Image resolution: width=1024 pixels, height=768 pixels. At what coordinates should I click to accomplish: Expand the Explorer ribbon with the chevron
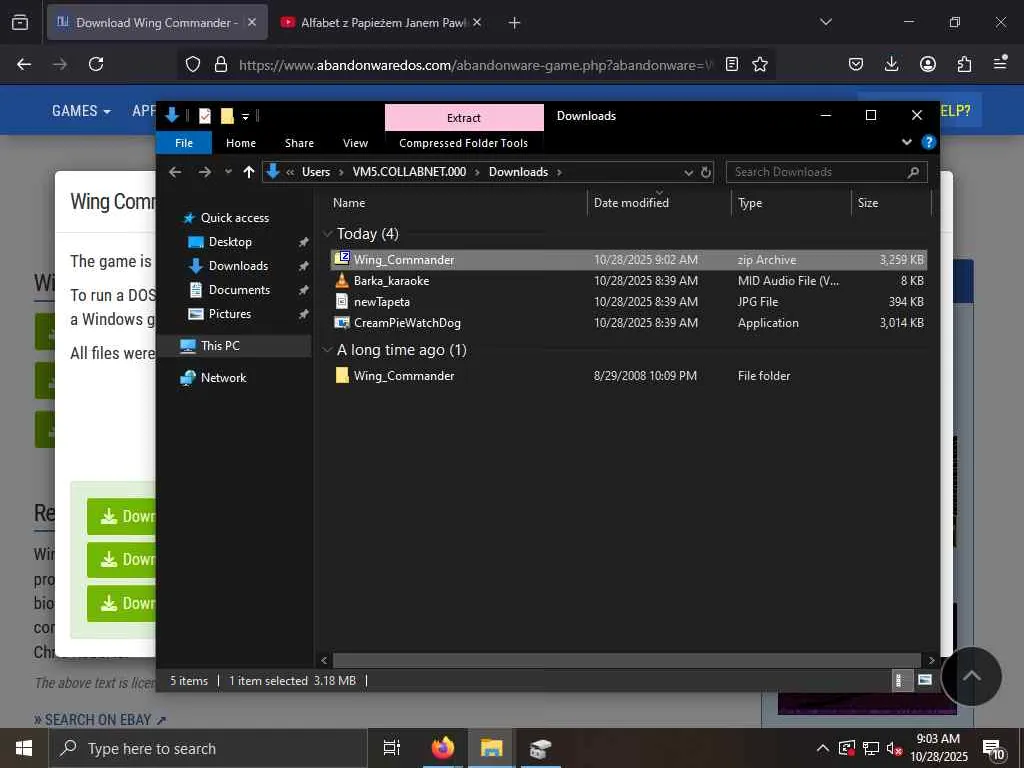906,142
